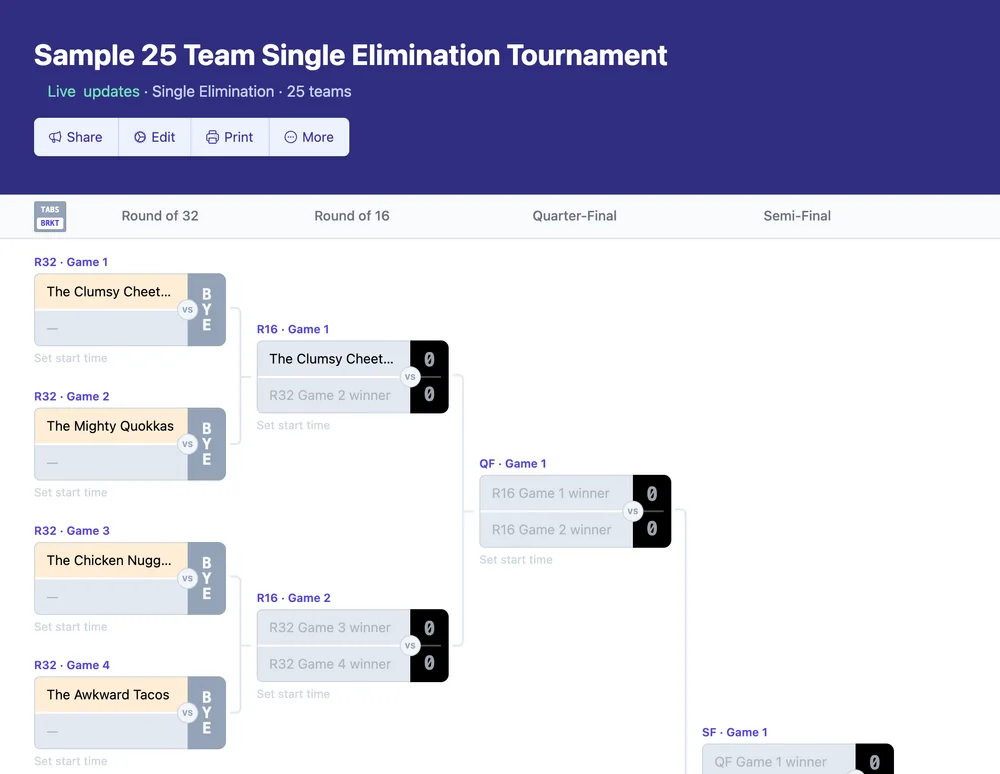1000x774 pixels.
Task: Click the Quarter-Final column header
Action: tap(574, 215)
